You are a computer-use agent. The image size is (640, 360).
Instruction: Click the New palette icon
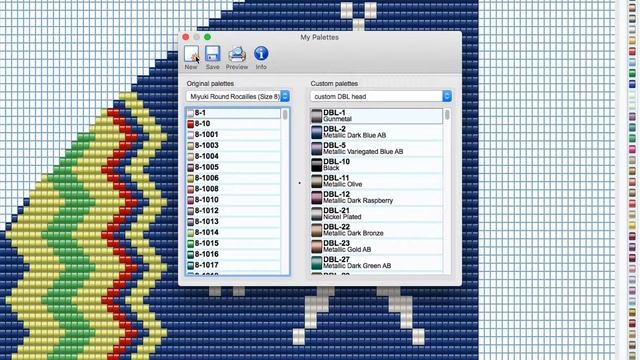(x=191, y=54)
